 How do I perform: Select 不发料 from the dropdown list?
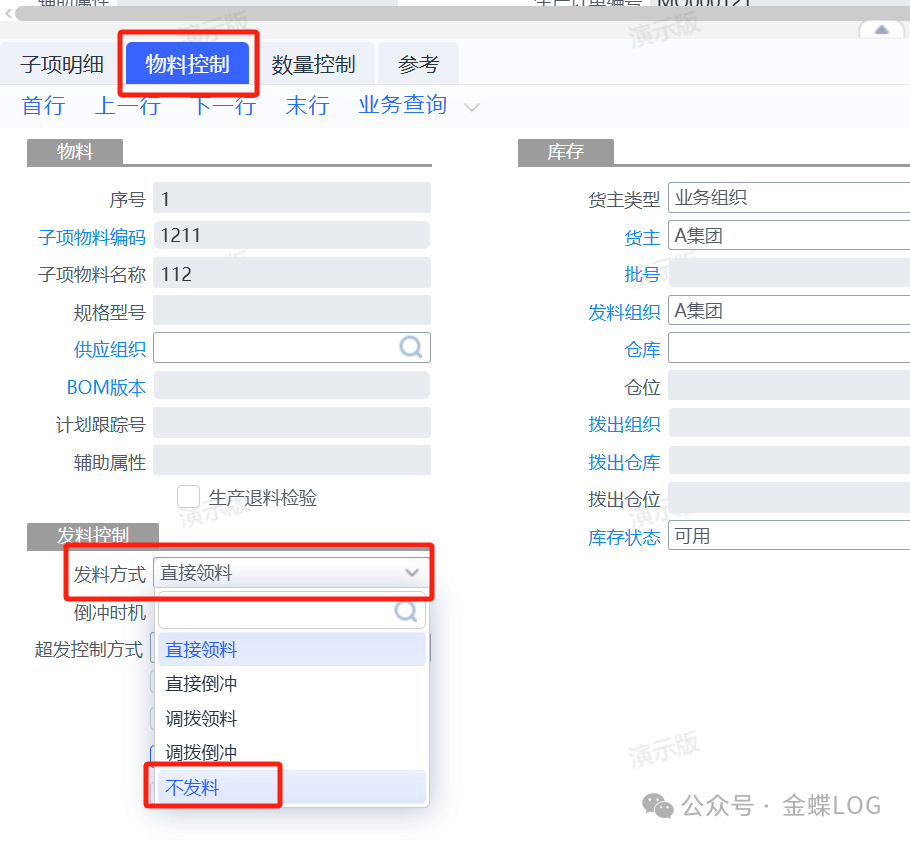pyautogui.click(x=192, y=787)
